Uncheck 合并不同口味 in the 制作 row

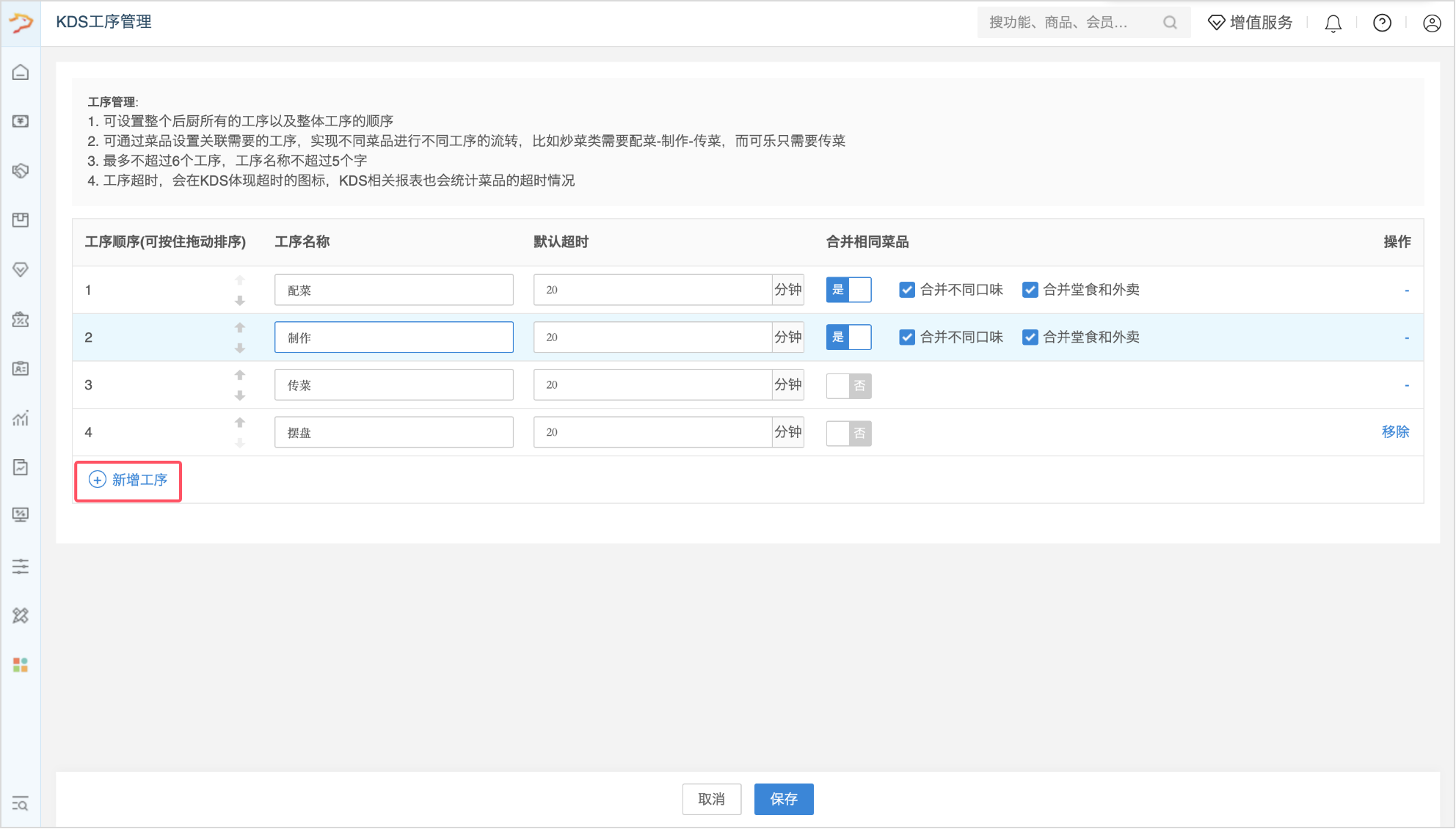(x=907, y=337)
